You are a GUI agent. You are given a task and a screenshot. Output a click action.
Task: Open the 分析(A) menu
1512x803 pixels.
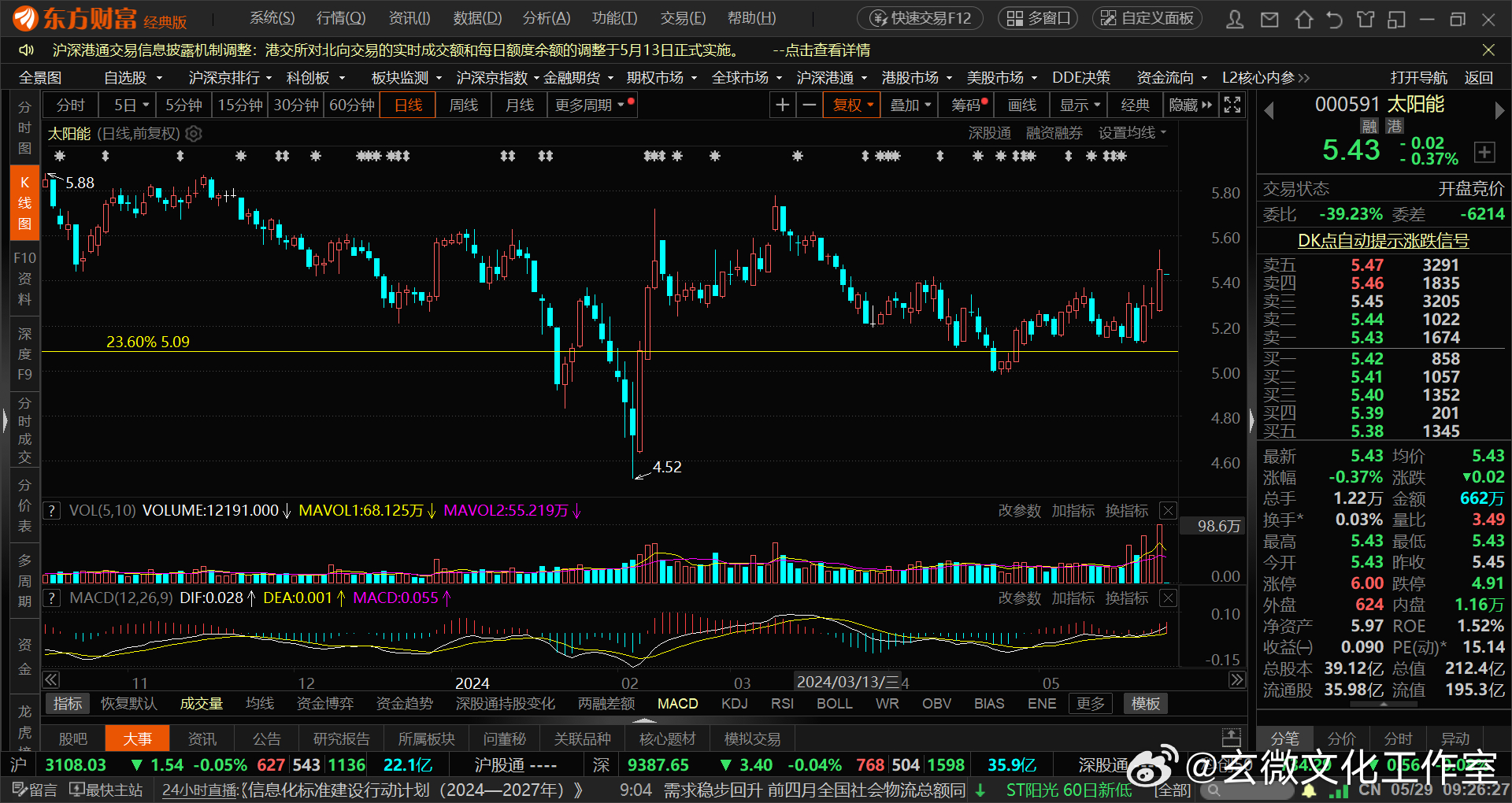(x=546, y=18)
